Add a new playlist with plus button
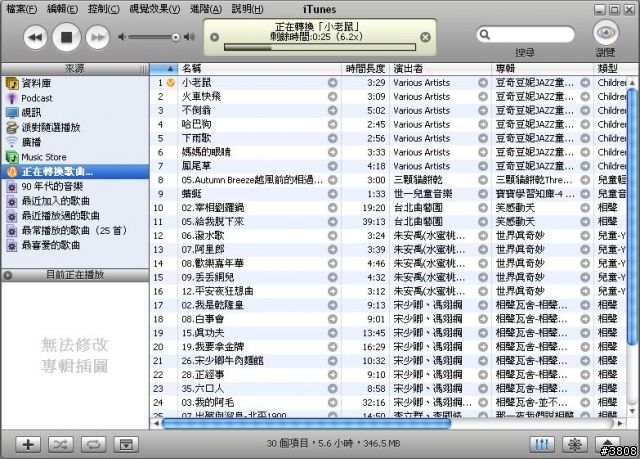 28,444
